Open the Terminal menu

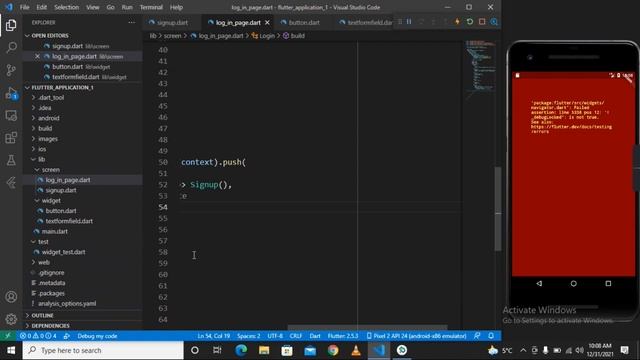coord(151,7)
